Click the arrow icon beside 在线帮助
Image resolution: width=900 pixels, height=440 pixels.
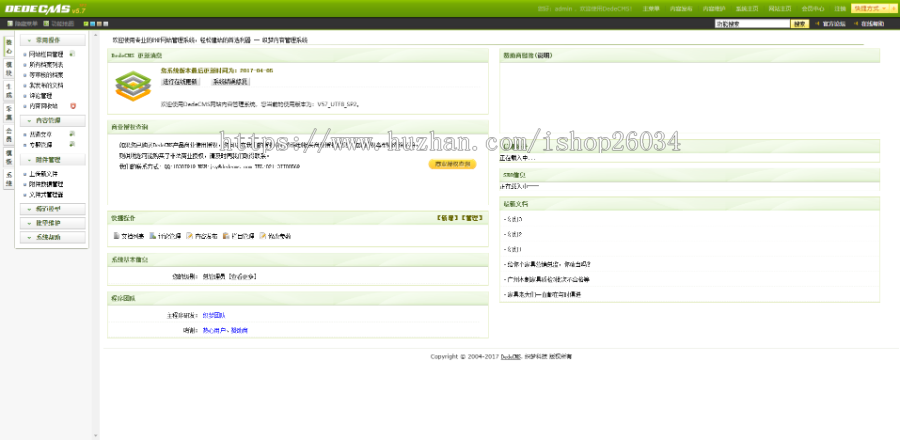tap(856, 24)
